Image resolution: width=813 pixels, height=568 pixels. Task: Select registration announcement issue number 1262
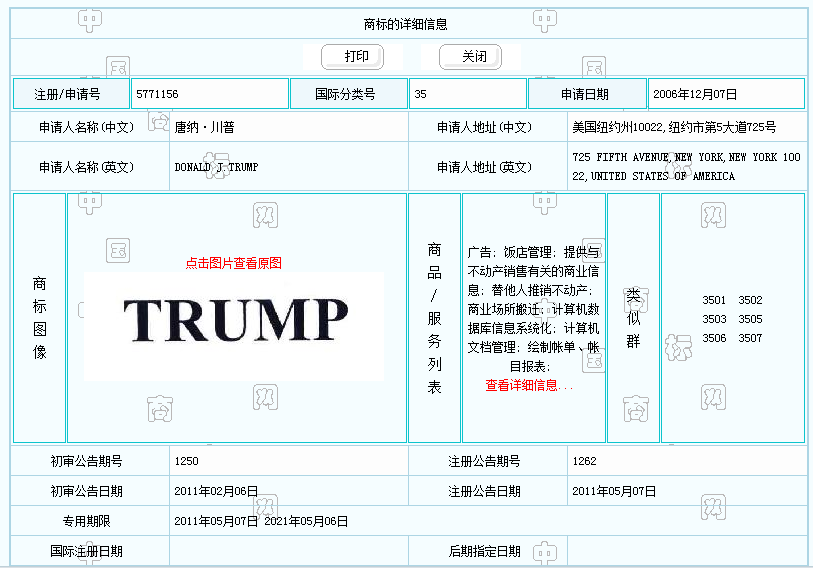(585, 462)
